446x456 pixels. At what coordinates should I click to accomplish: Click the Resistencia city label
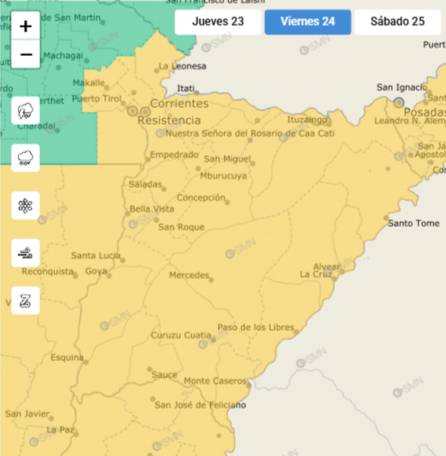coord(169,120)
